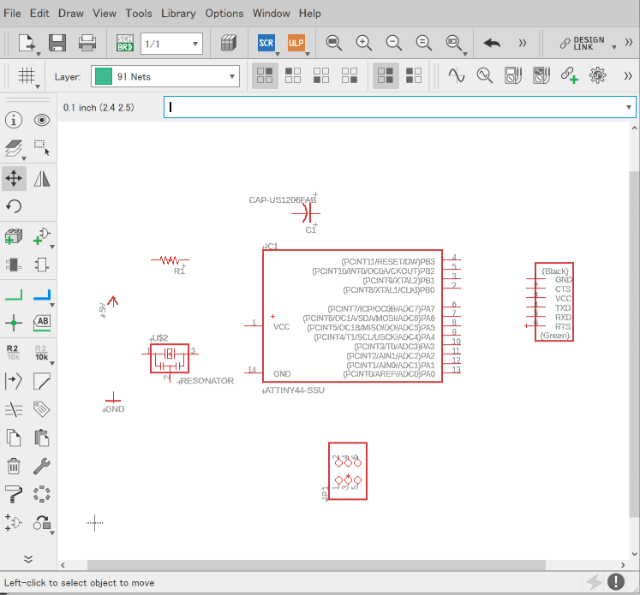Expand more tools at sidebar bottom
The width and height of the screenshot is (640, 595).
coord(28,559)
